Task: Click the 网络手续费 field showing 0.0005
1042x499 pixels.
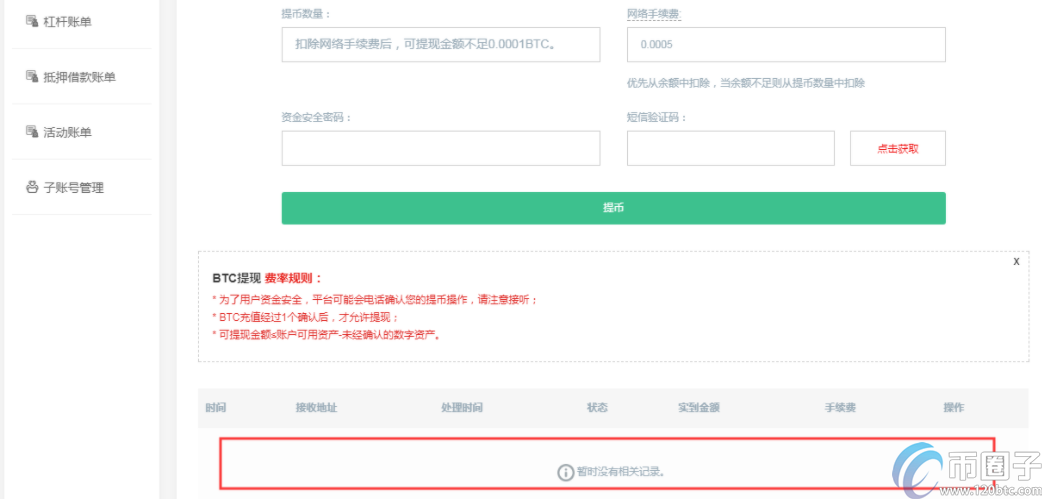Action: click(786, 45)
